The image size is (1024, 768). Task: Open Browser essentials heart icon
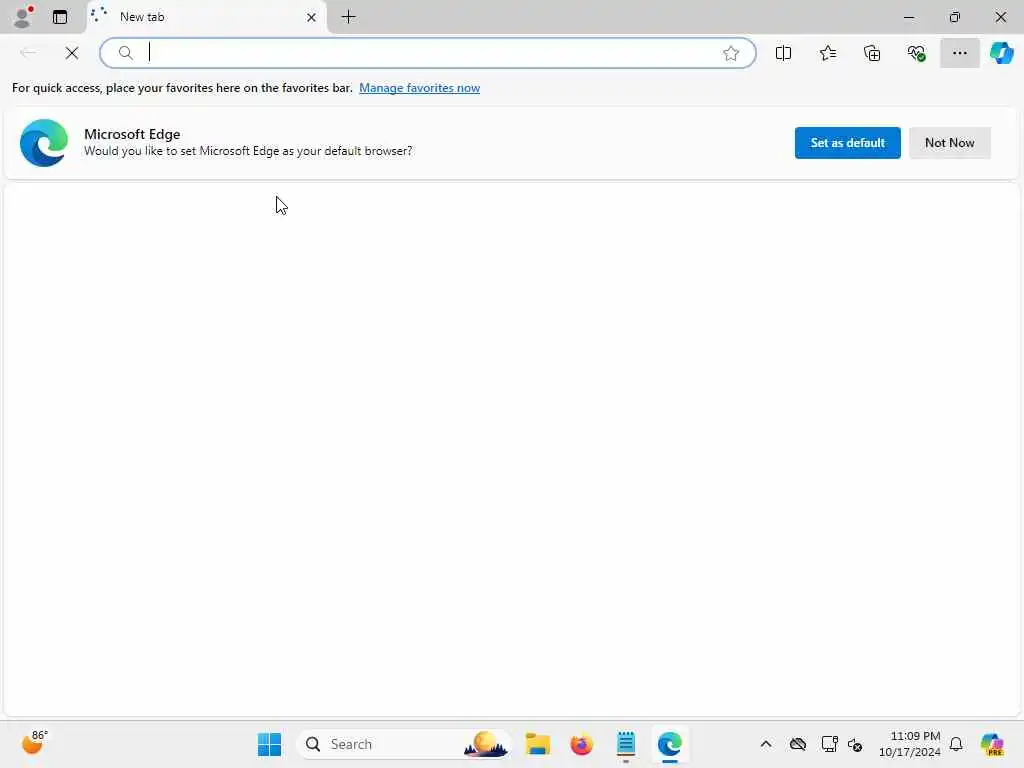tap(916, 53)
